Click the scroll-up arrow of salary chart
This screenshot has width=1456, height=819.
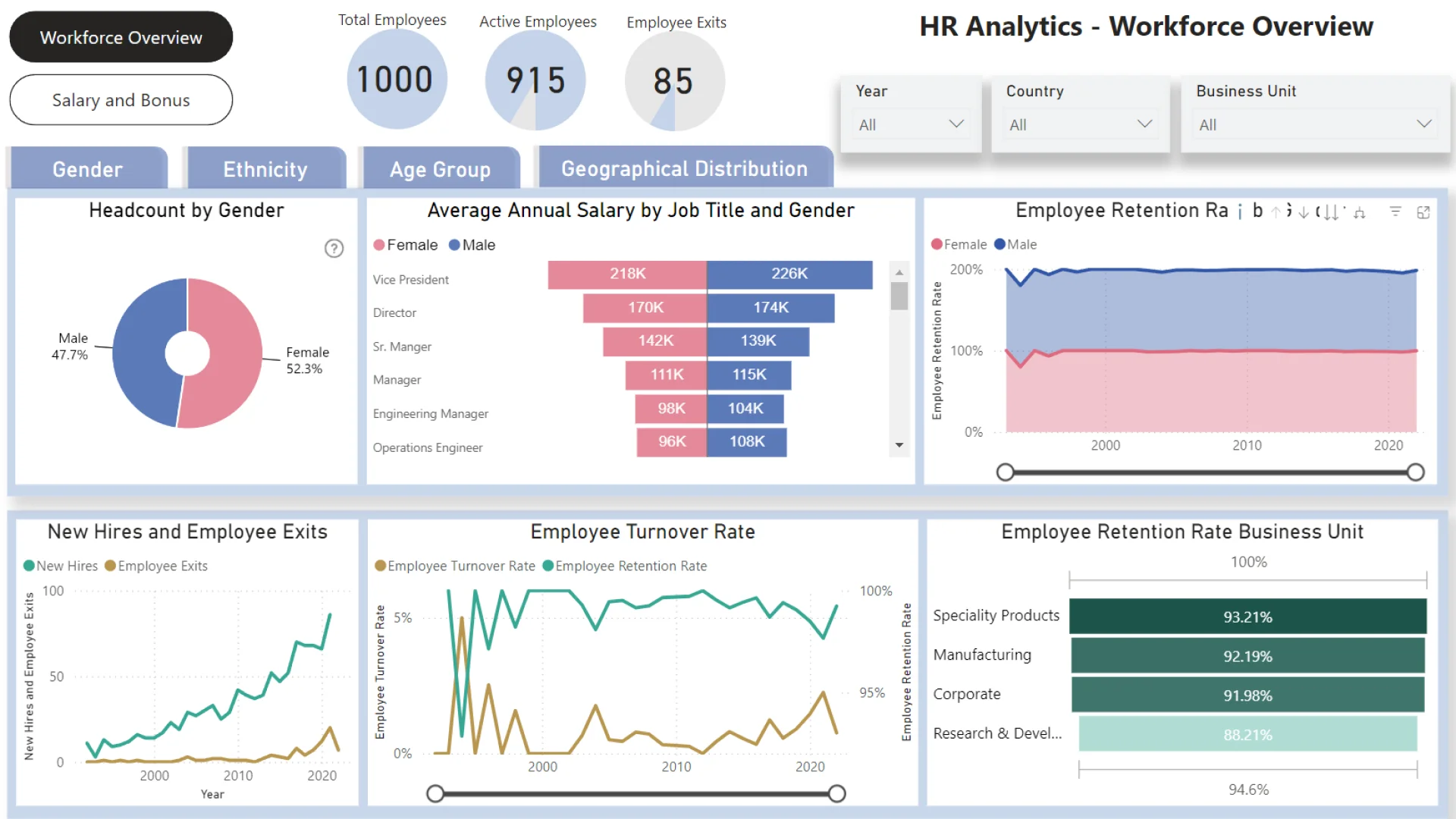[x=899, y=272]
